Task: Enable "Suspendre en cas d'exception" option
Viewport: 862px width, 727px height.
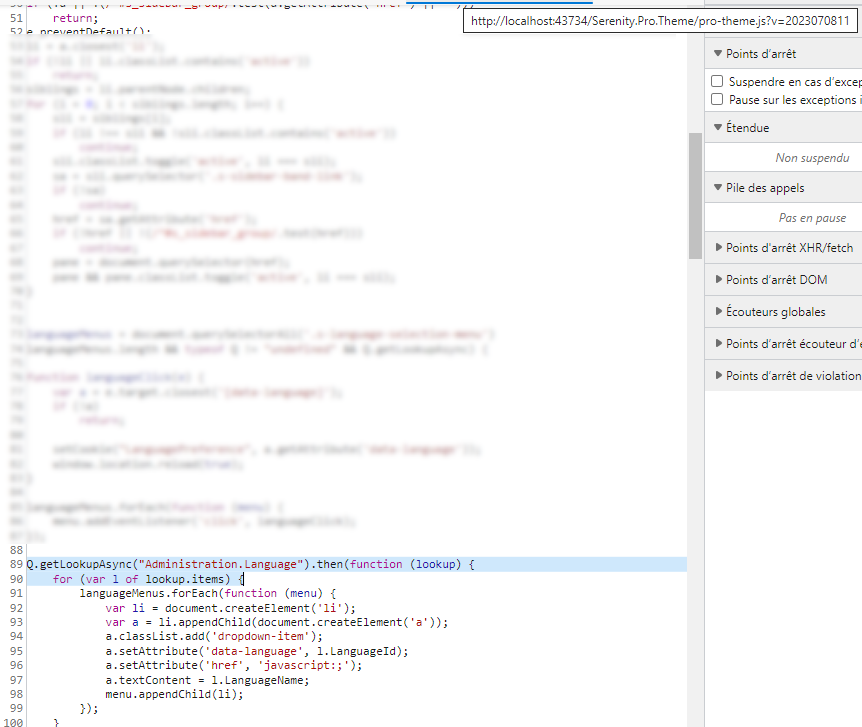Action: pyautogui.click(x=717, y=81)
